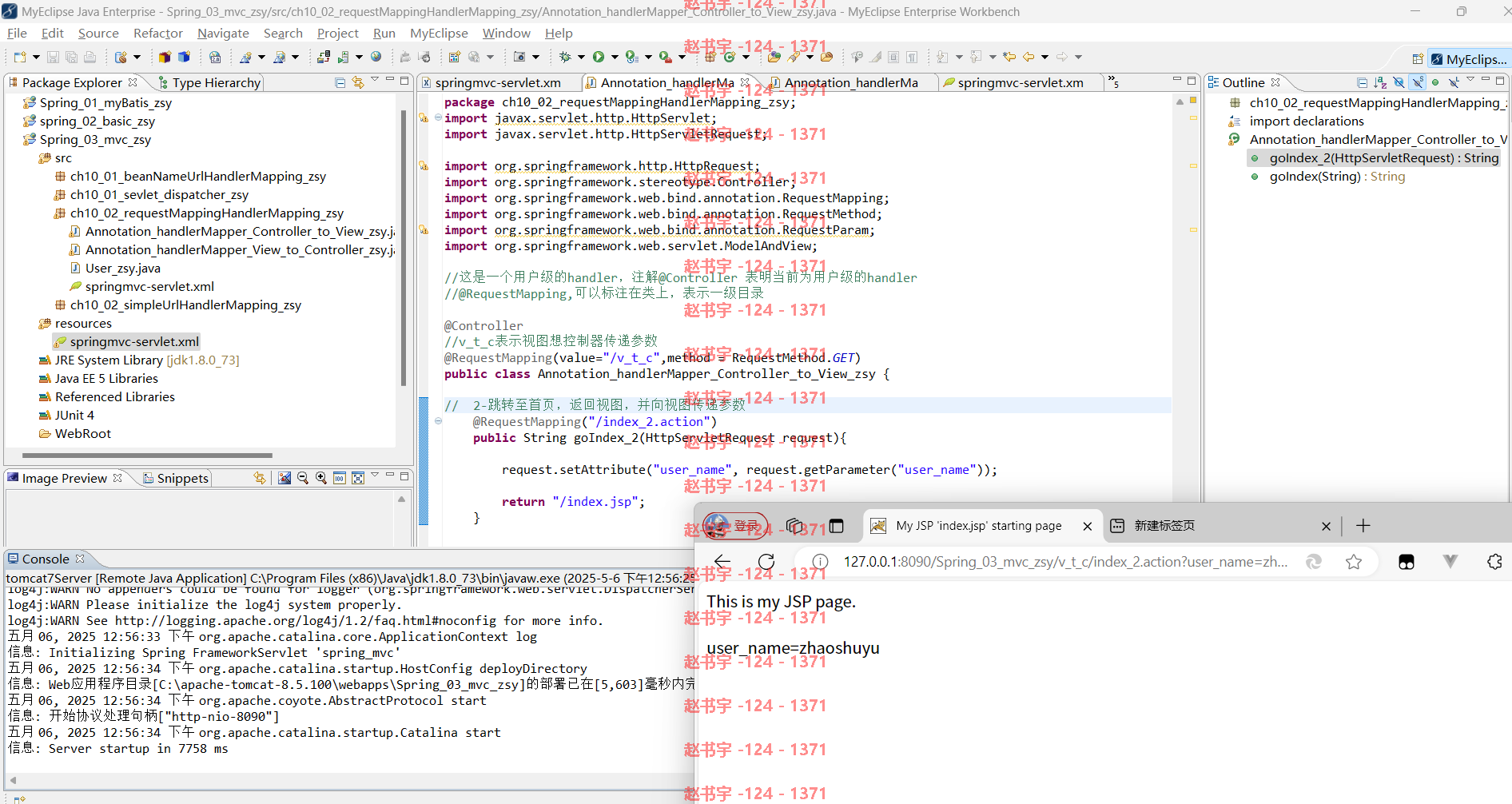1512x804 pixels.
Task: Open the browser tab actions icon
Action: point(837,526)
